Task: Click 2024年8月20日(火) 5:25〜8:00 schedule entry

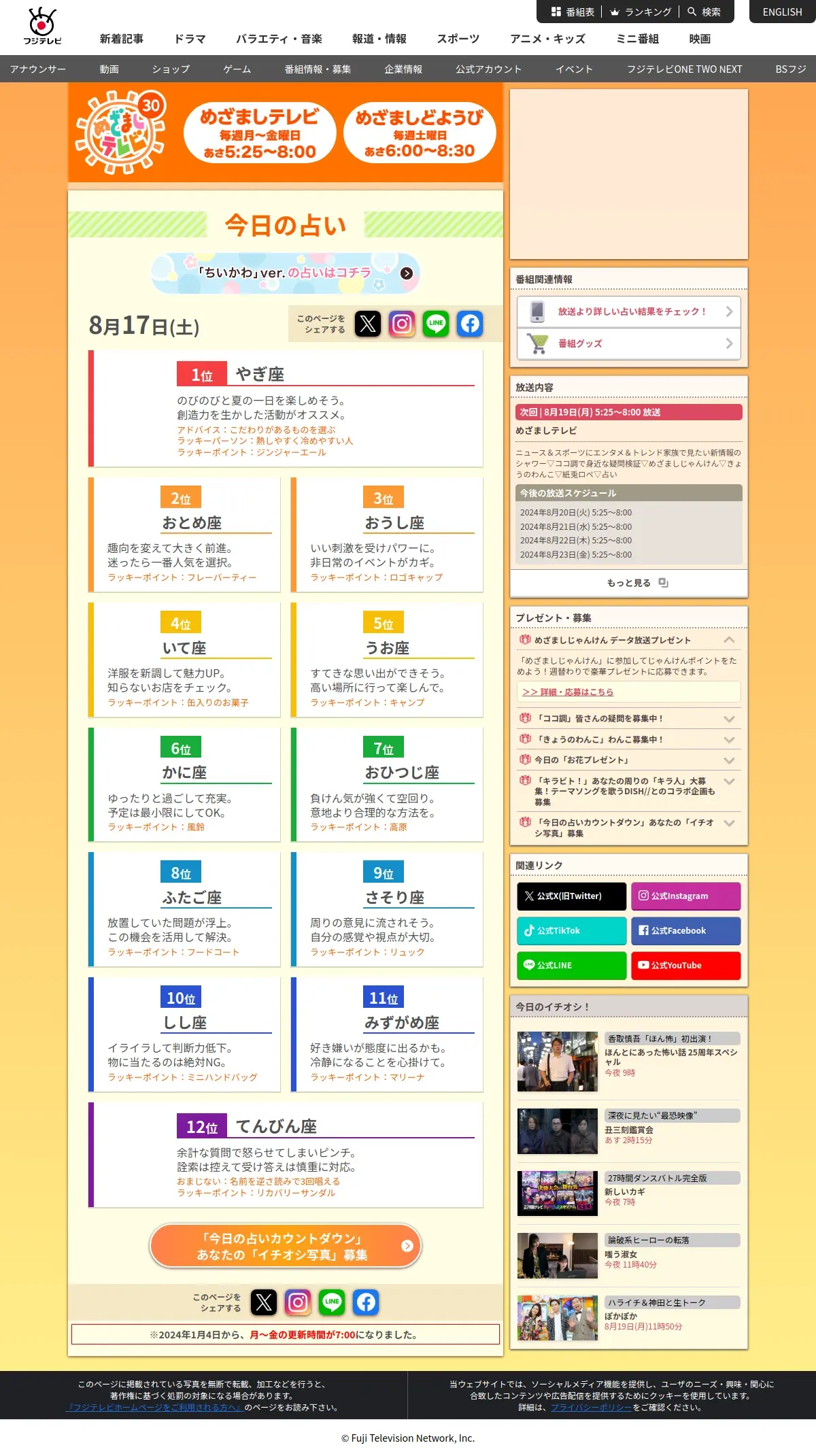Action: tap(576, 513)
